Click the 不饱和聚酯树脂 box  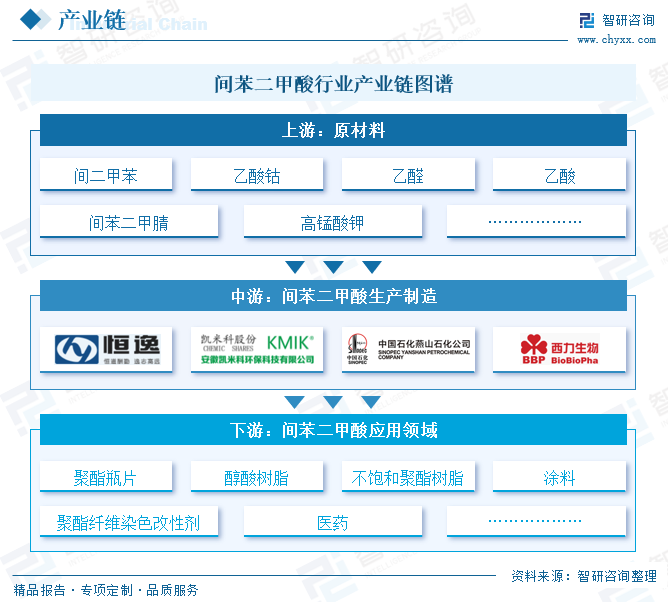coord(408,477)
